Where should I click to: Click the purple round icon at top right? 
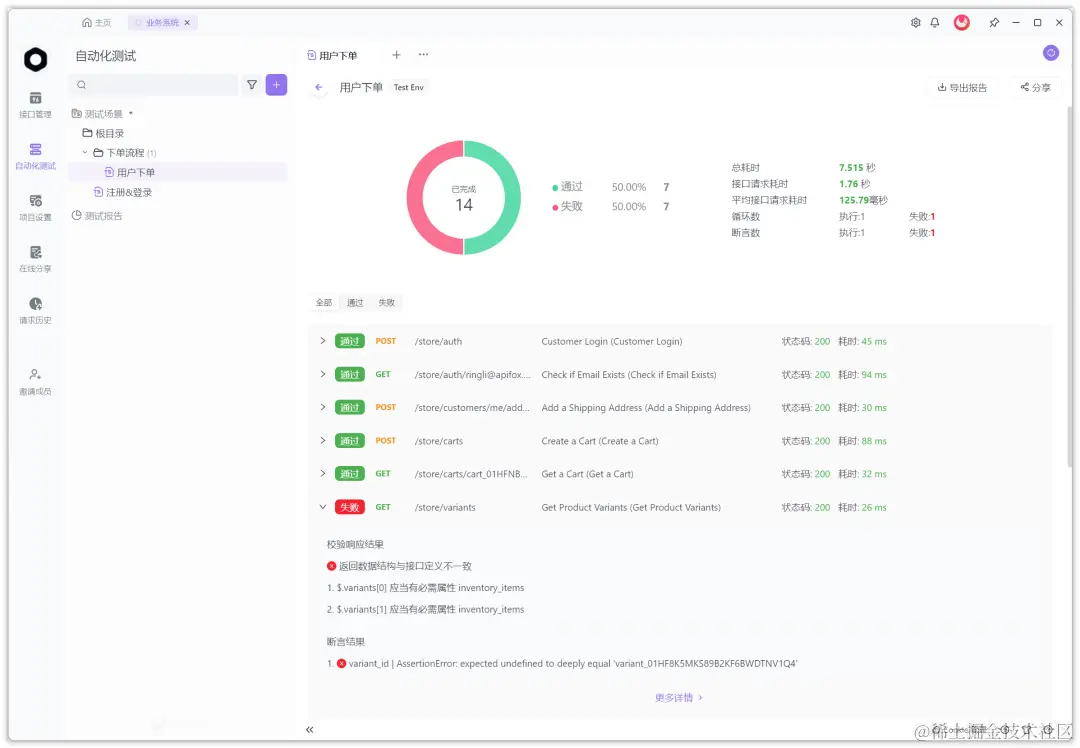(1051, 52)
